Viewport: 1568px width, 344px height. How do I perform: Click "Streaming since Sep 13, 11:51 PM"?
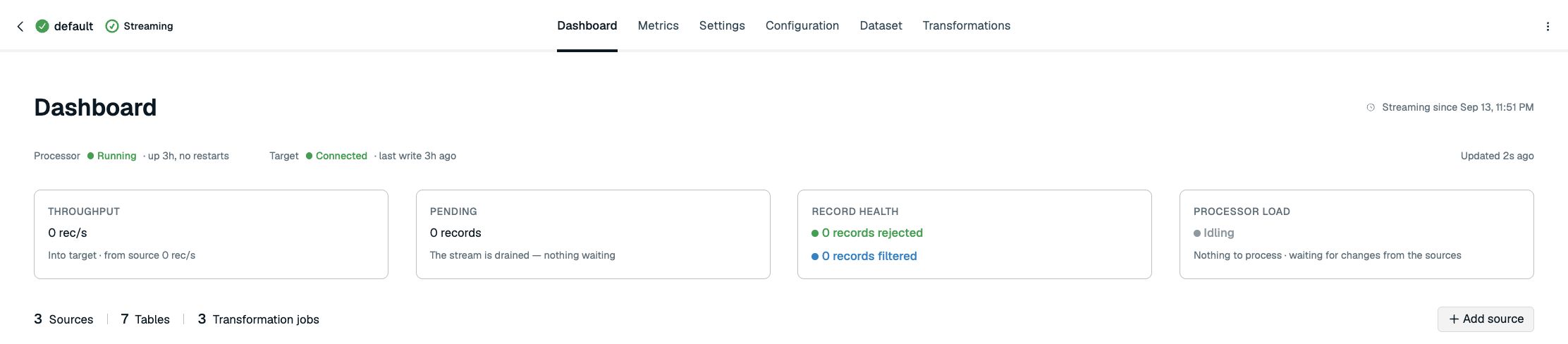1457,108
